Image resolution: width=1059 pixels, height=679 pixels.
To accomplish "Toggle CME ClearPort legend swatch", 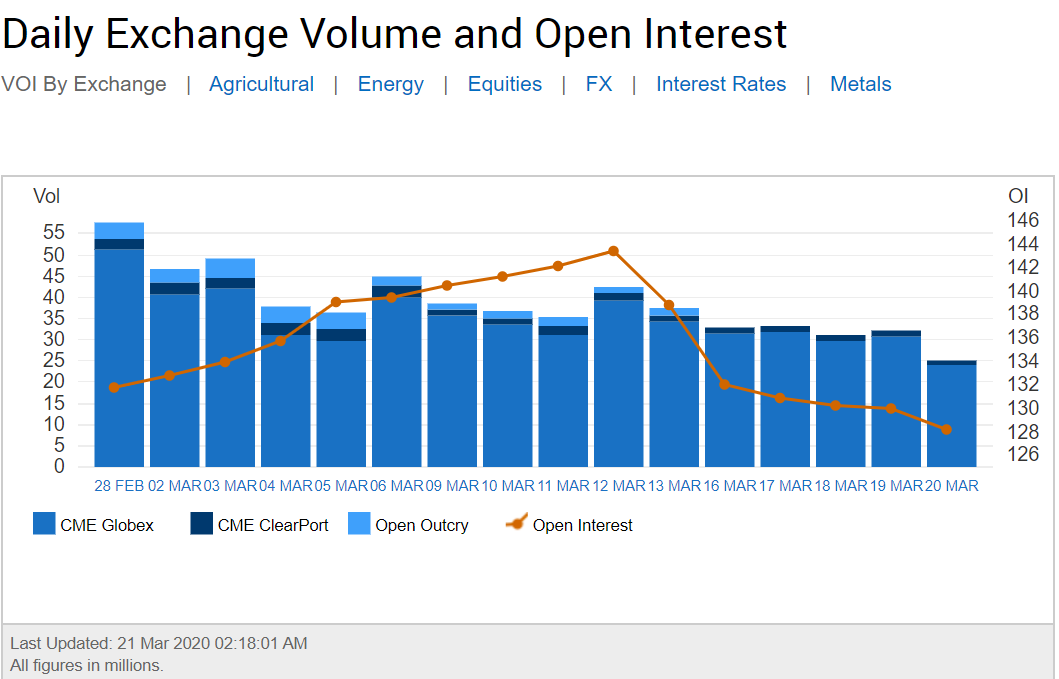I will 202,524.
